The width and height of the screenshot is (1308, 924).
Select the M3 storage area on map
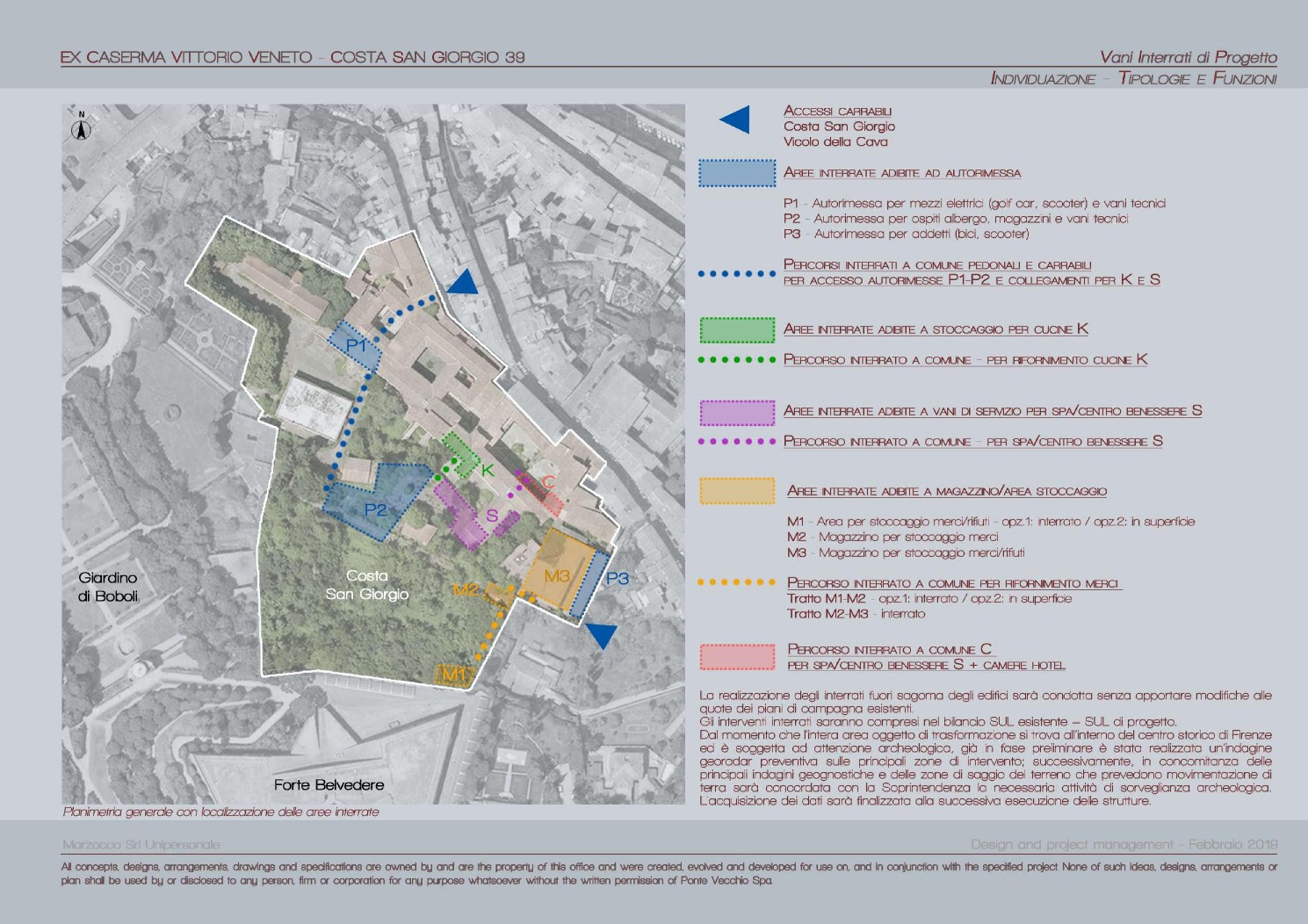(x=558, y=573)
